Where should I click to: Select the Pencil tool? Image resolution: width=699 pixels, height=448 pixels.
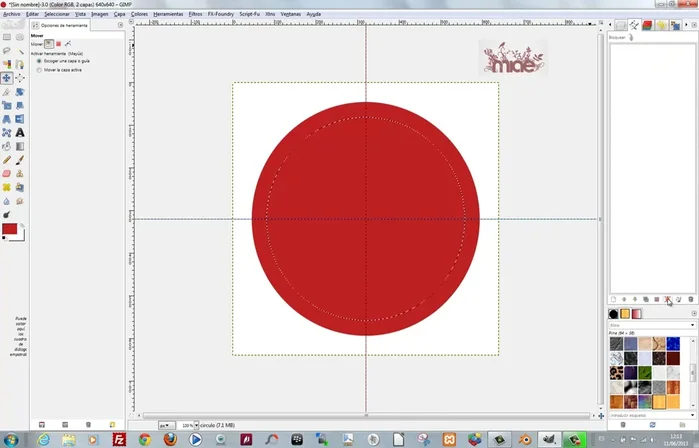pyautogui.click(x=7, y=159)
